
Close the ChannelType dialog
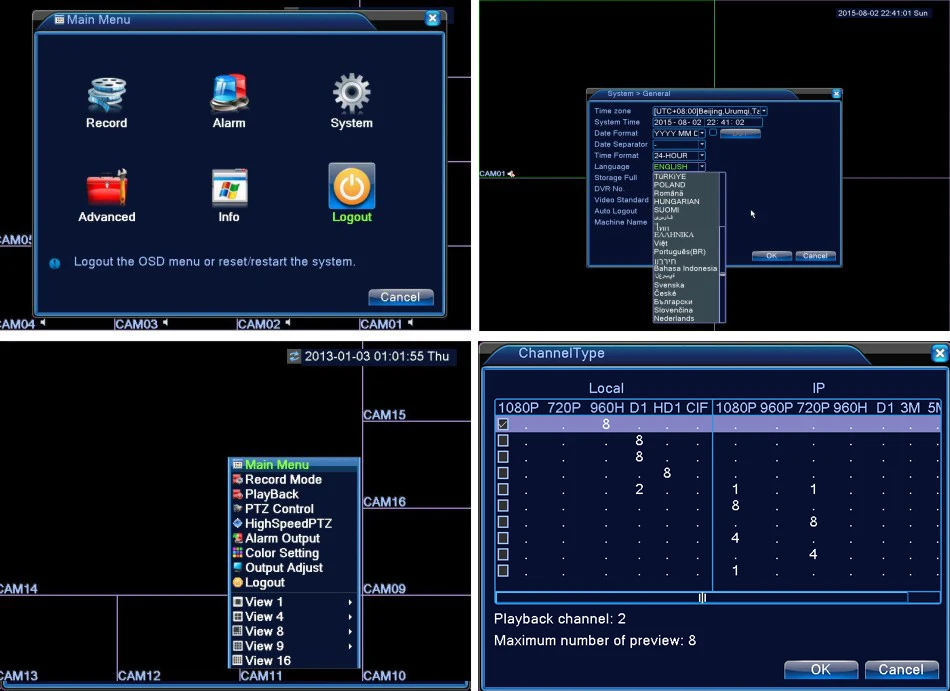point(939,353)
